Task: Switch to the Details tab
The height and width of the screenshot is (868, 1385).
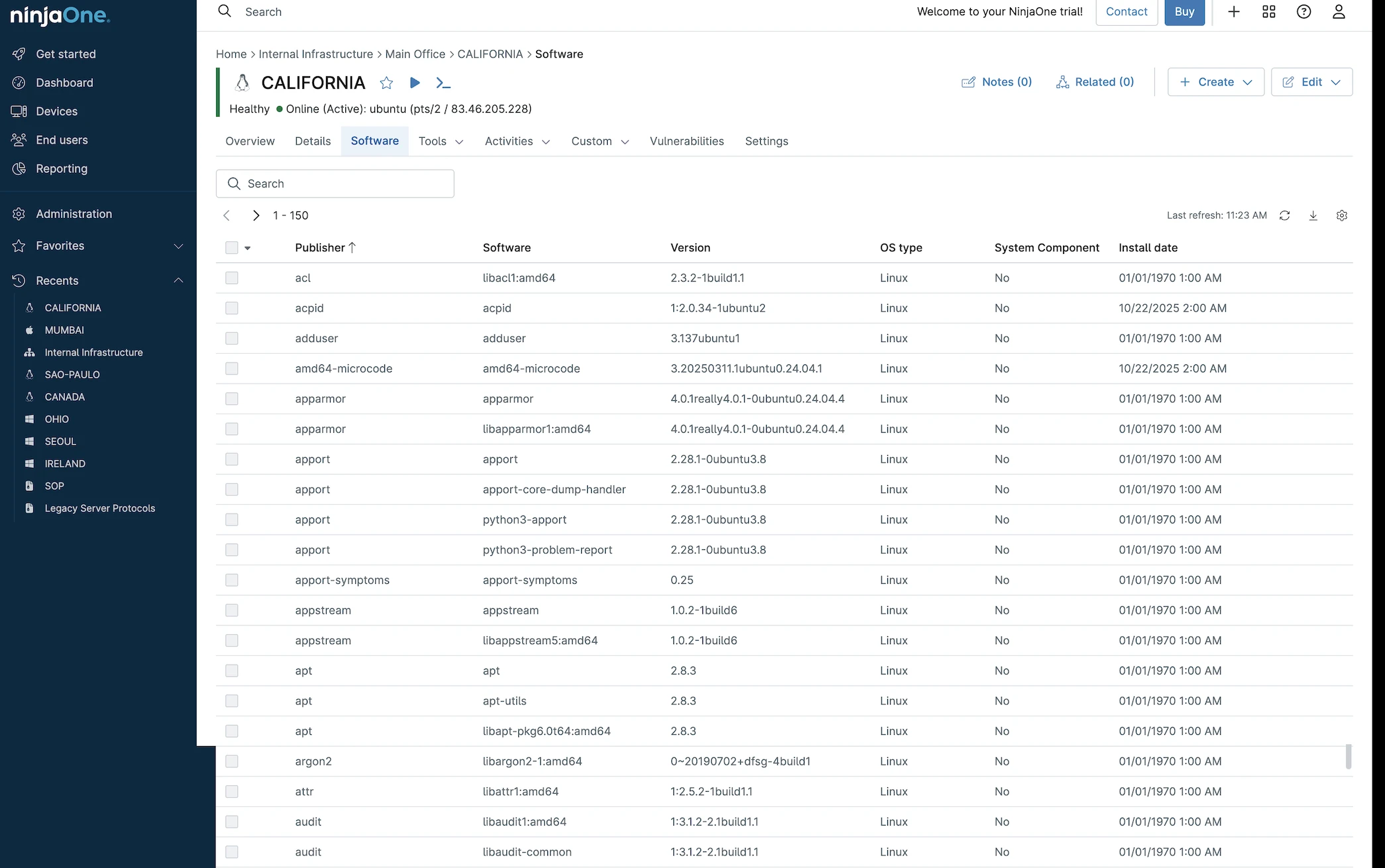Action: [x=313, y=141]
